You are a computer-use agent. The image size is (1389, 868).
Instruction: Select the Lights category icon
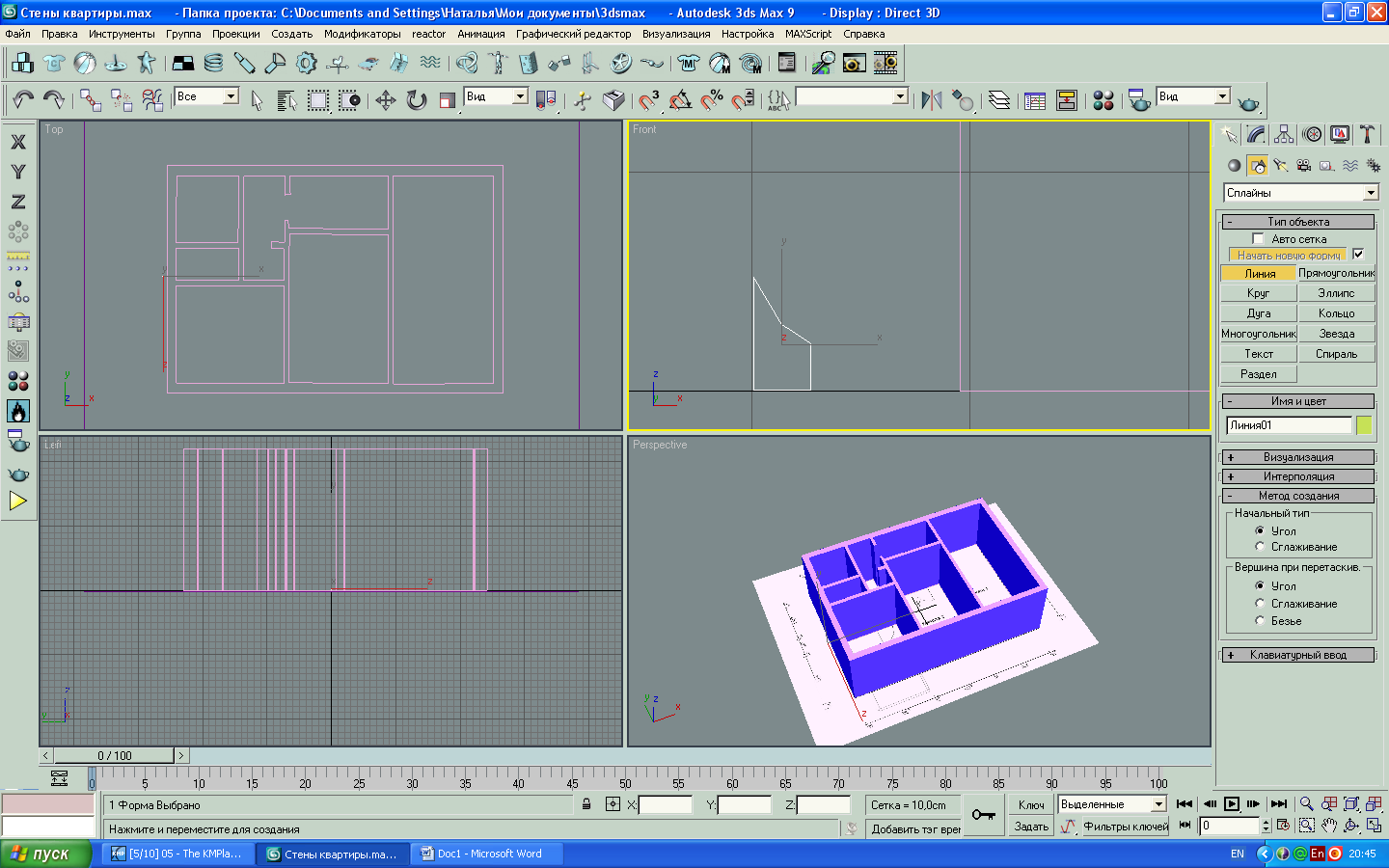[1280, 166]
